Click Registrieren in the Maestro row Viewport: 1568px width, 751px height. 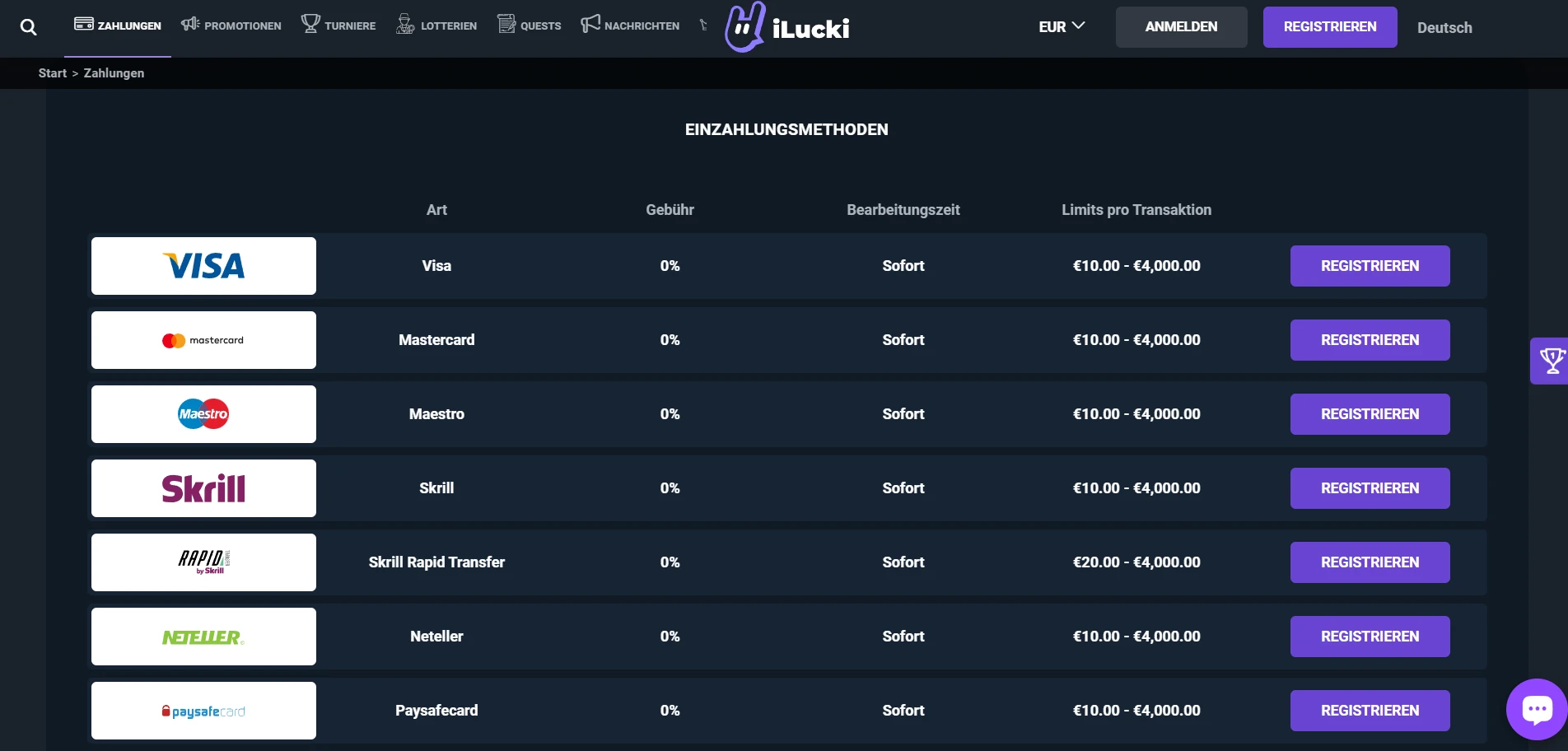click(x=1370, y=414)
